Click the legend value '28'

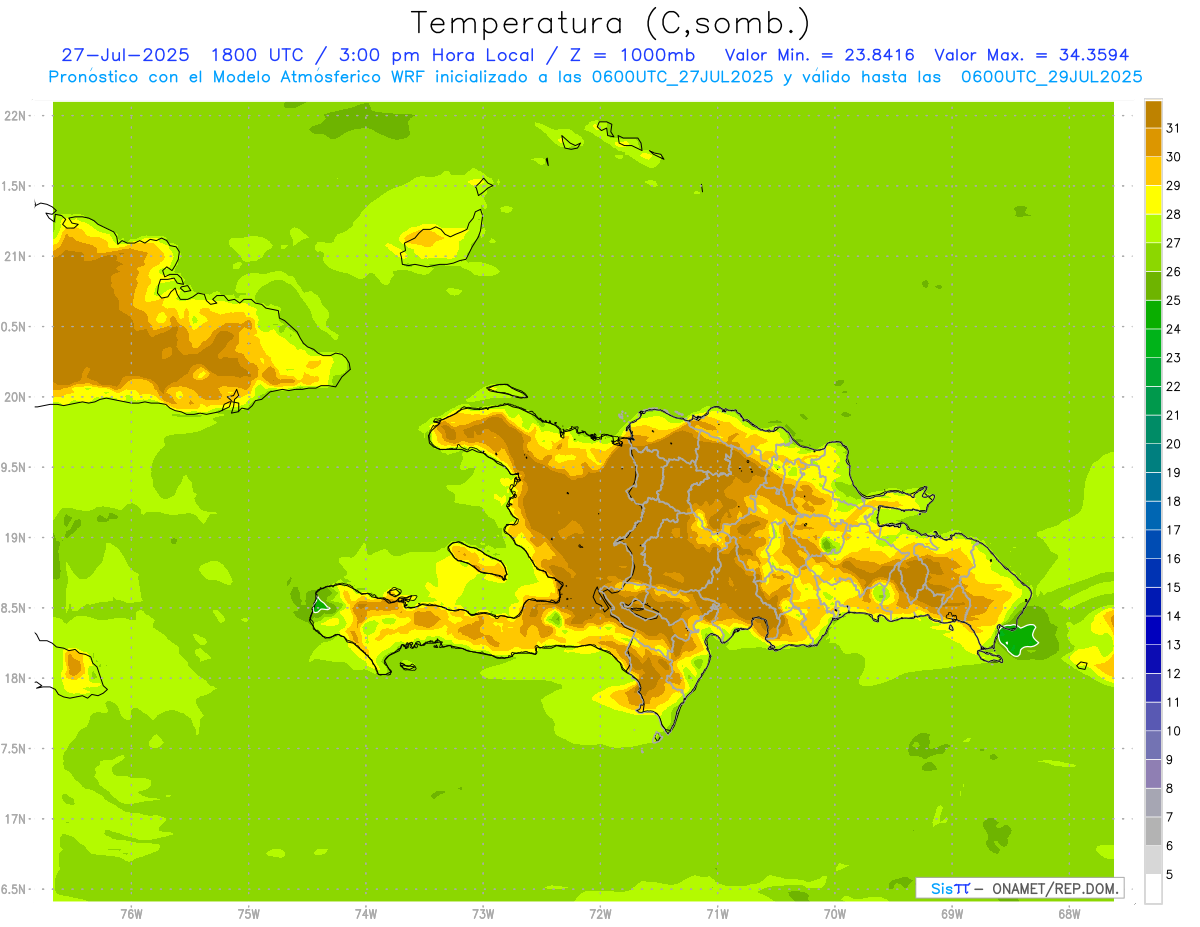1173,214
